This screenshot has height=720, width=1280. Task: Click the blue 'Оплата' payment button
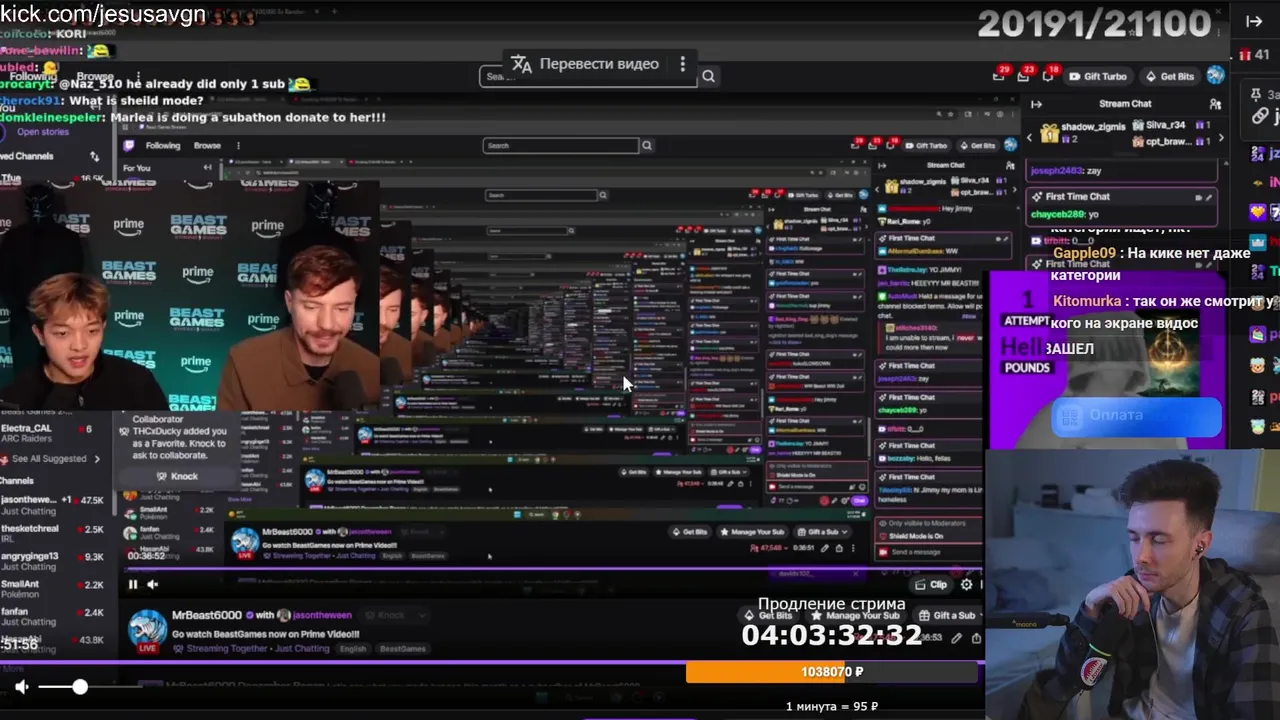tap(1137, 415)
